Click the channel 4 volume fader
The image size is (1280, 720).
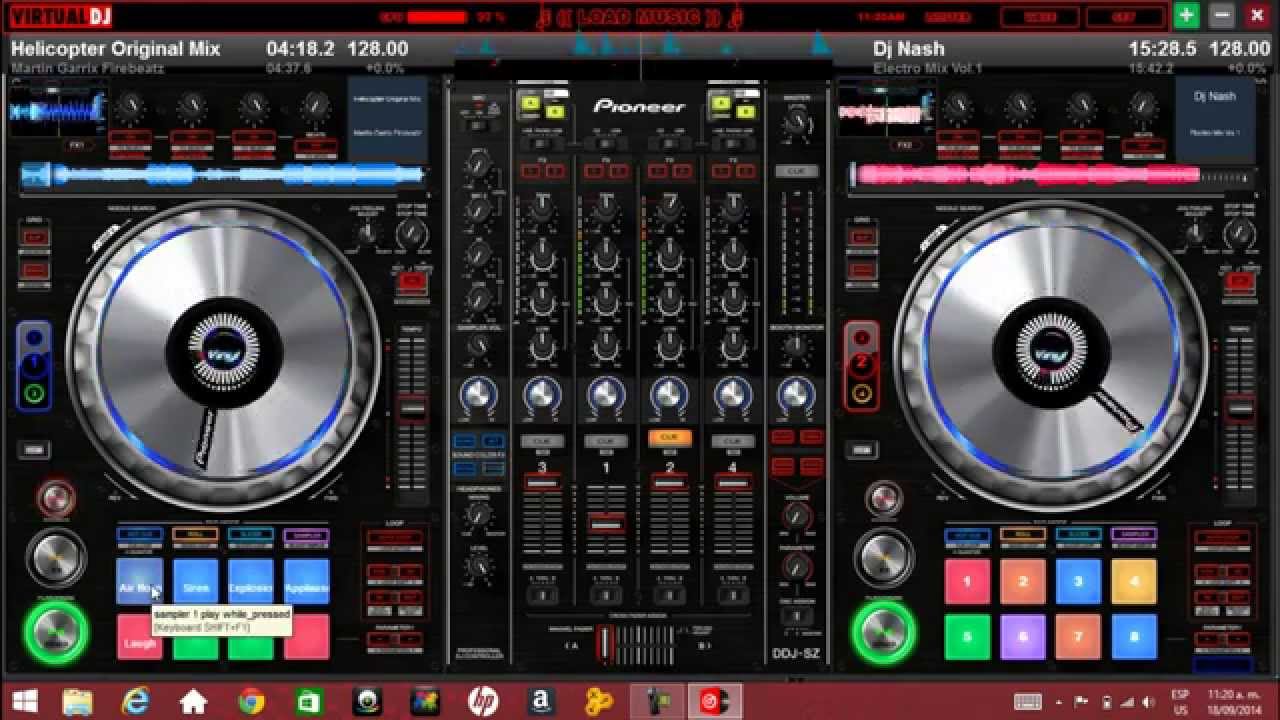click(732, 484)
